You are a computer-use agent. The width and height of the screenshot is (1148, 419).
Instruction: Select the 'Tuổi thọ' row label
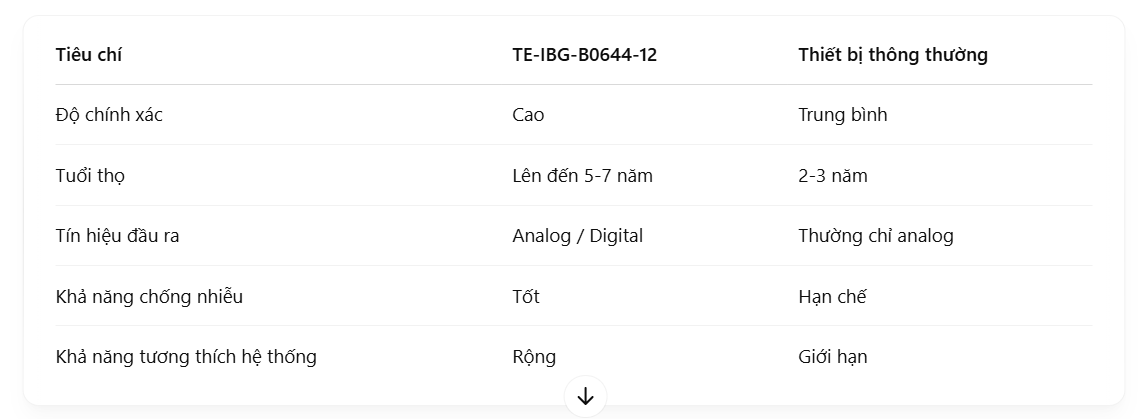pyautogui.click(x=90, y=176)
